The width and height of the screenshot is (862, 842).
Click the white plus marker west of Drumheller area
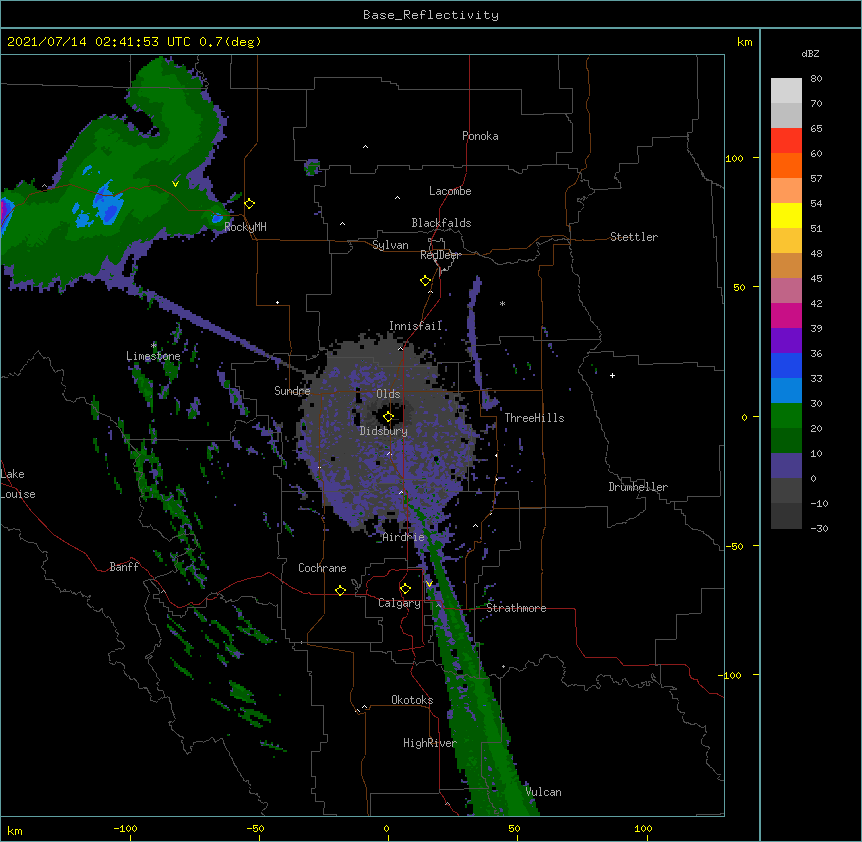(612, 375)
